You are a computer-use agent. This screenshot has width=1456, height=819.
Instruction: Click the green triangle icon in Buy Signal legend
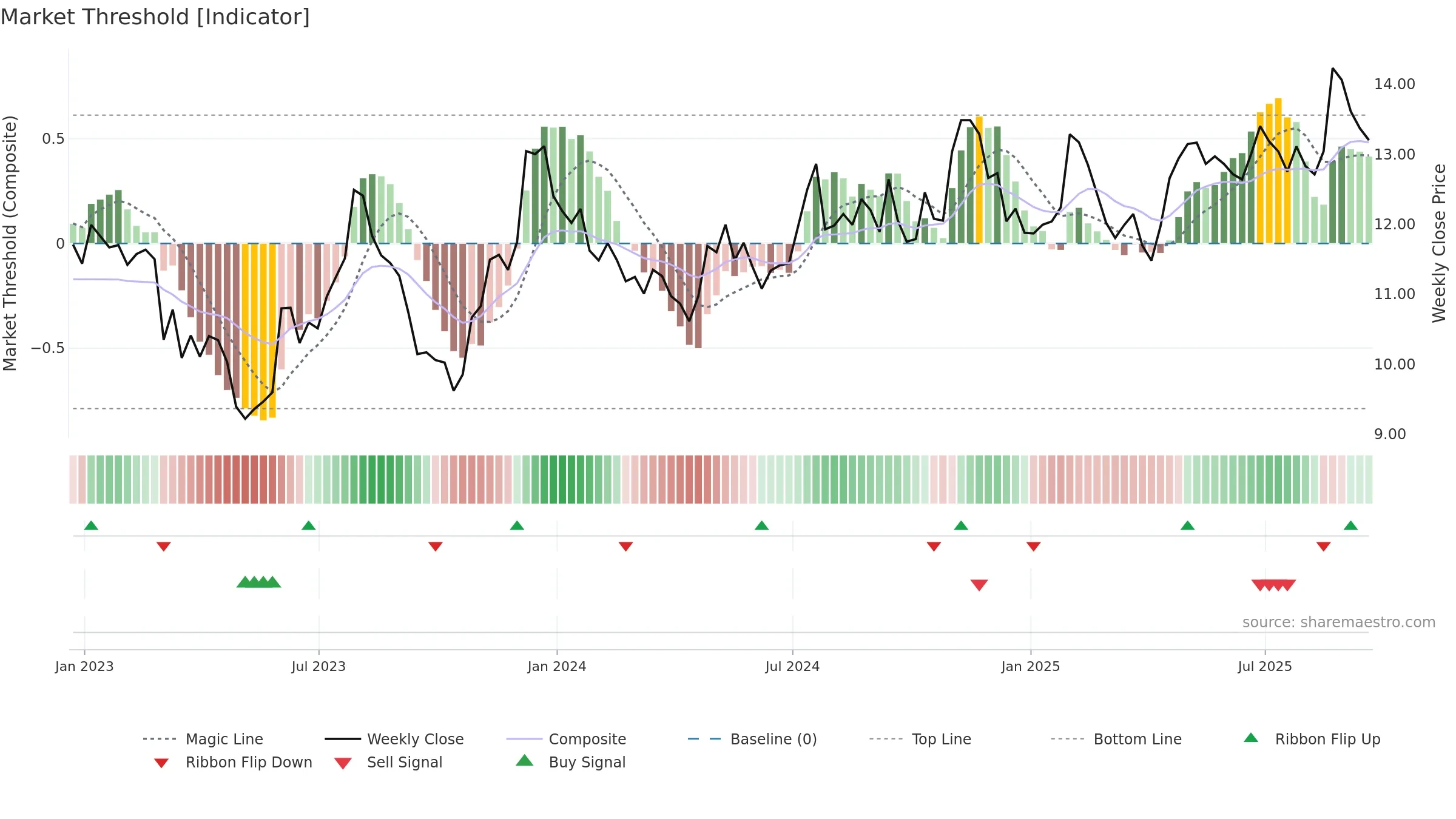click(x=525, y=760)
